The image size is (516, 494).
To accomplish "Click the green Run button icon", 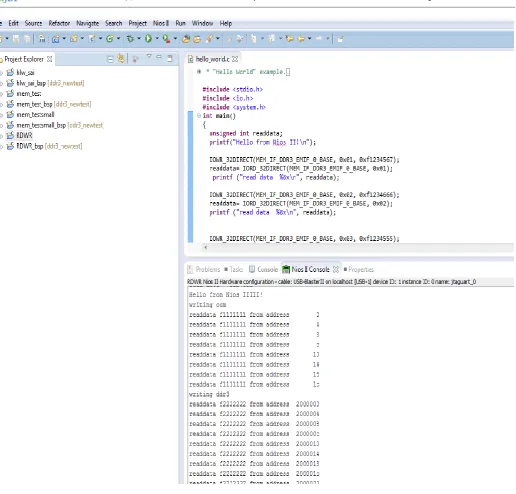I will [x=148, y=39].
